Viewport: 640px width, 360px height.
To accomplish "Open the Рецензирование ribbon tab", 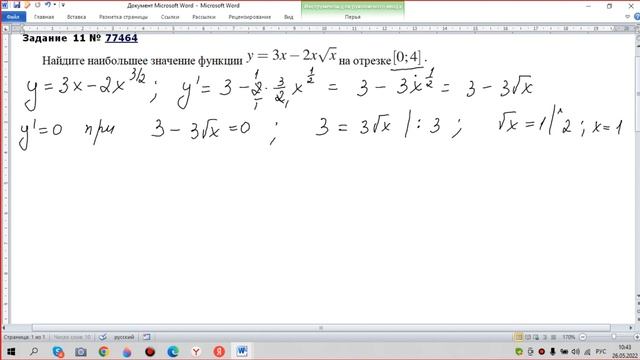I will click(x=249, y=17).
